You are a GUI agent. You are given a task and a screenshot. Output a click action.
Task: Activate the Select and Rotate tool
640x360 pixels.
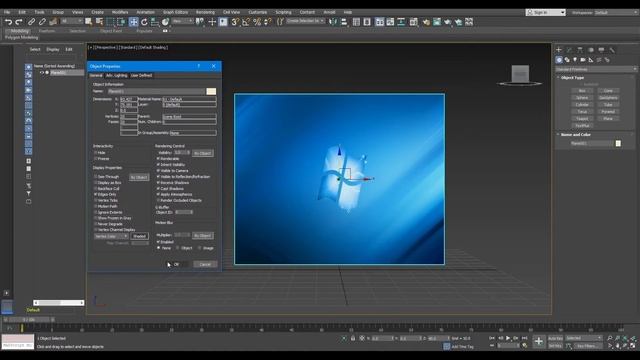[144, 22]
